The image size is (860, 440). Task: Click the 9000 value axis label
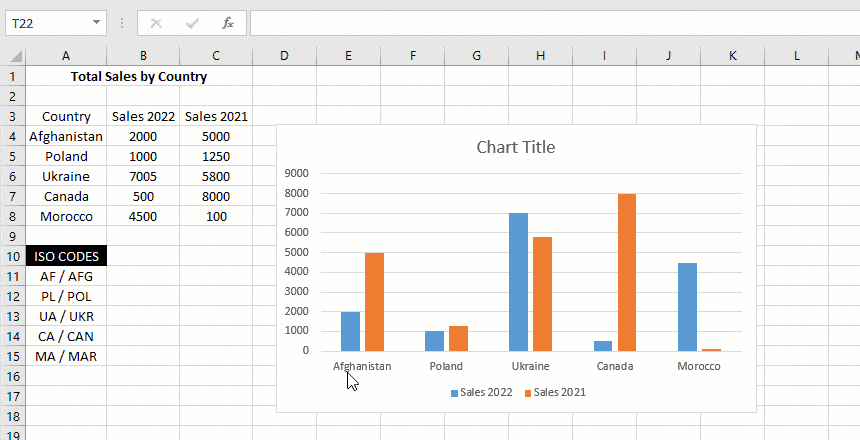[x=297, y=173]
